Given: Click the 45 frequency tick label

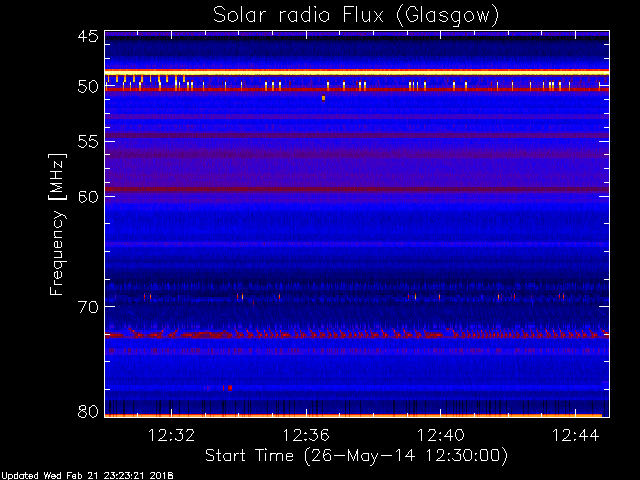Looking at the screenshot, I should [88, 37].
